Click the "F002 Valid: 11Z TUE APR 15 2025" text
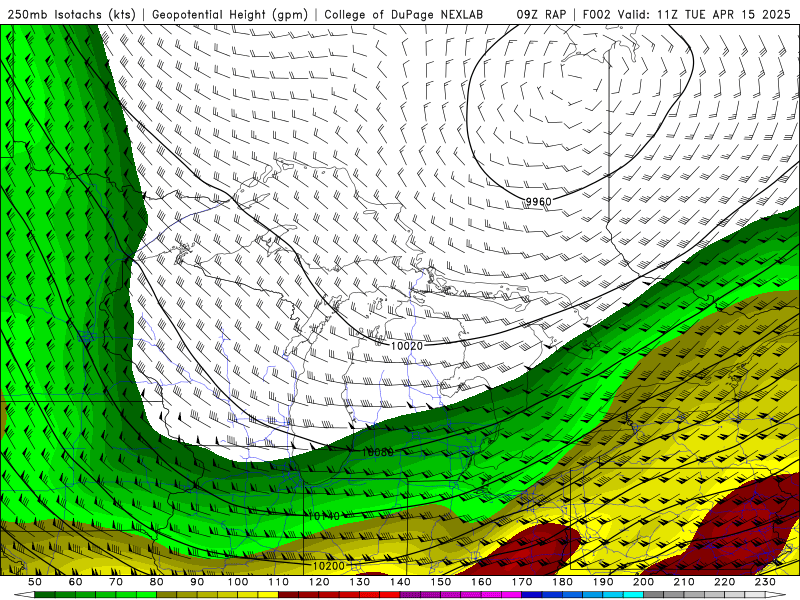Screen dimensions: 800x600 (686, 14)
